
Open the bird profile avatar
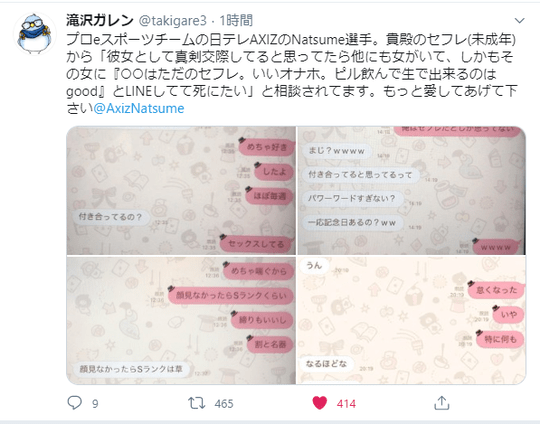click(34, 33)
